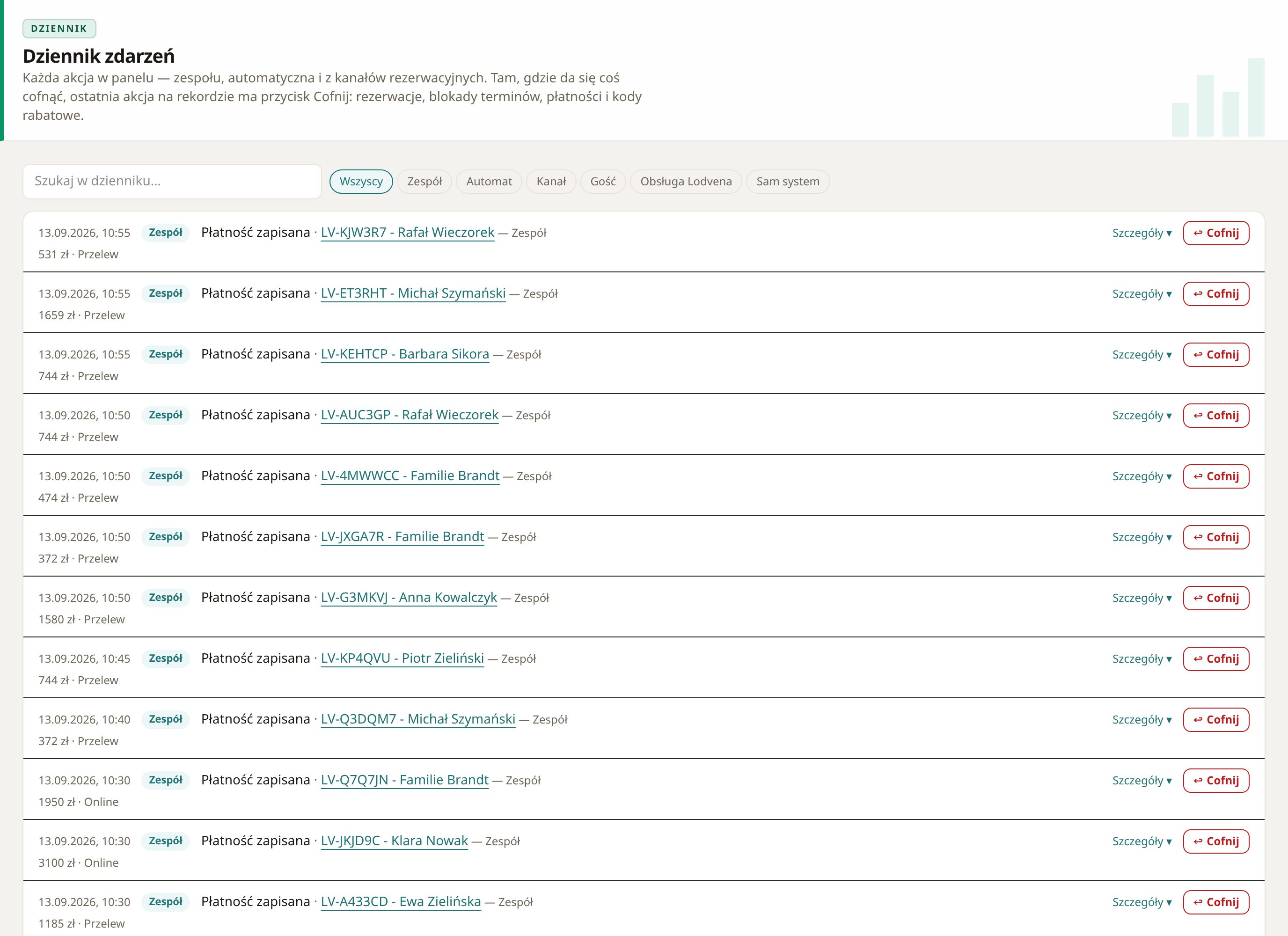The height and width of the screenshot is (936, 1288).
Task: Filter the log by 'Gość' chip
Action: [602, 181]
